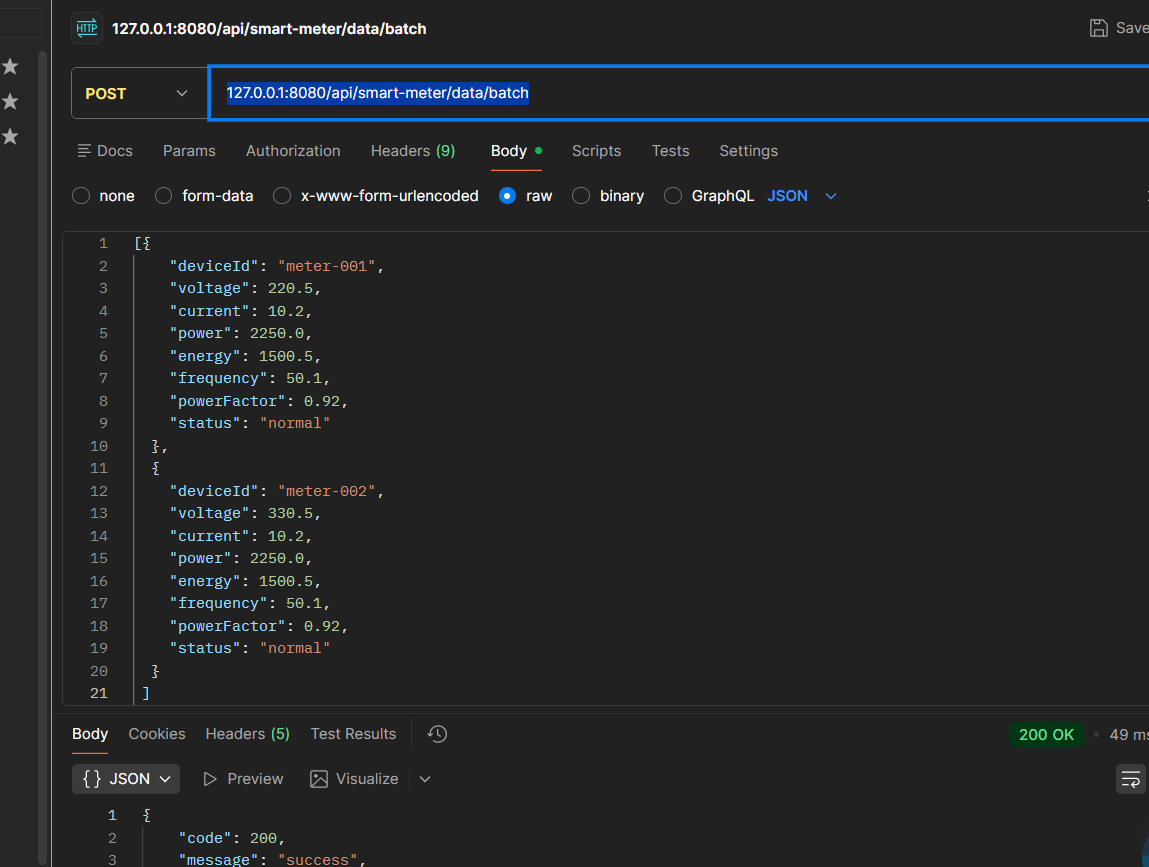Click the top star icon in sidebar
1149x867 pixels.
coord(10,67)
